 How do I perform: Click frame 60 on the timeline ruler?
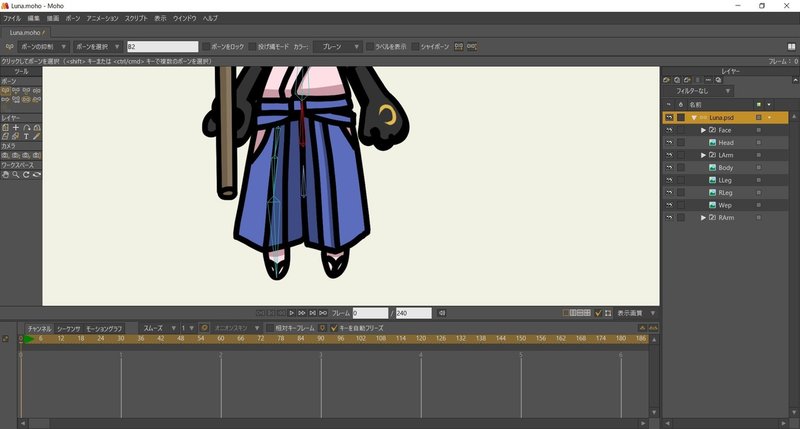click(x=220, y=339)
